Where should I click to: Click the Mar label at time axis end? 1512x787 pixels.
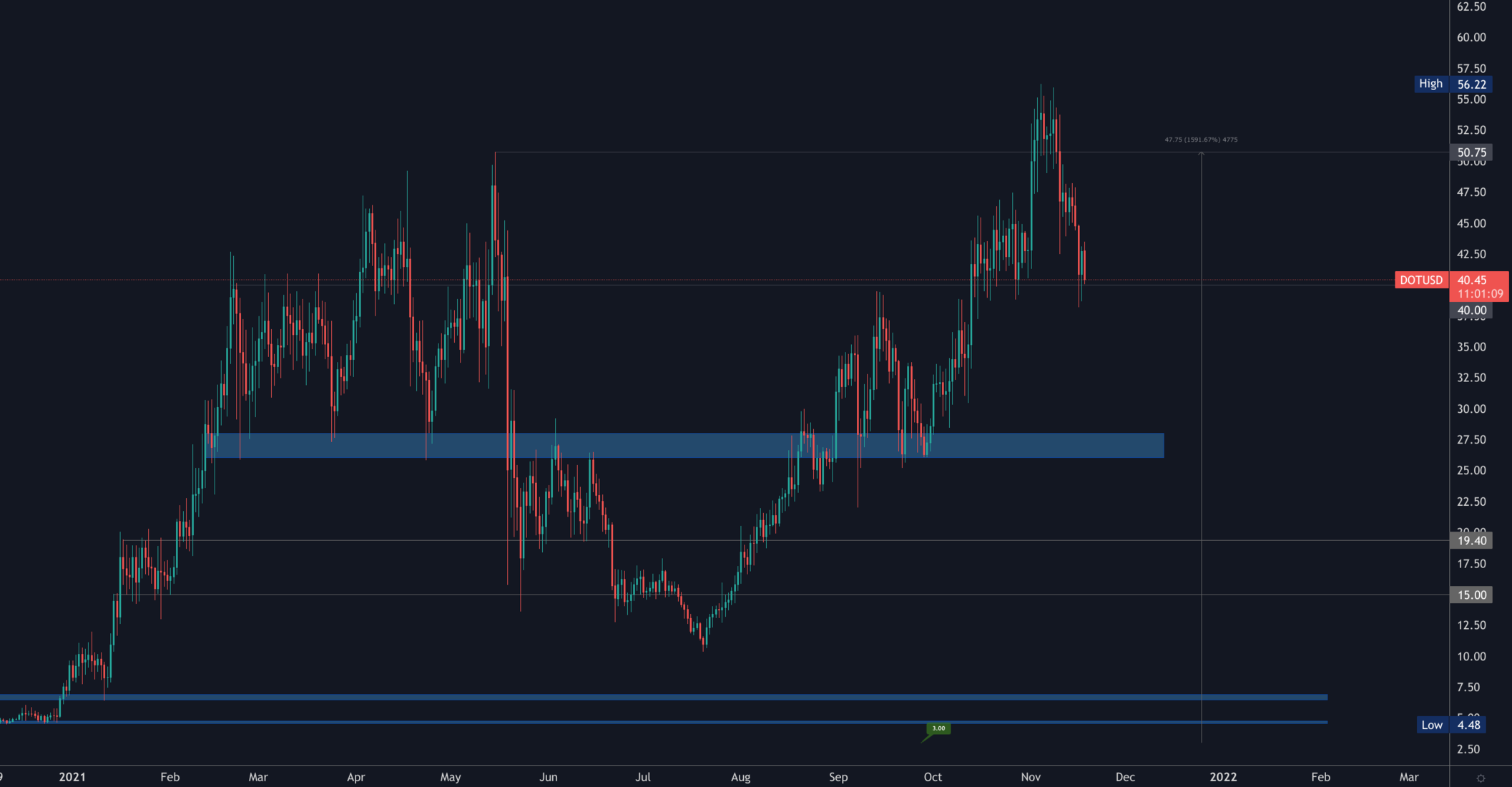(x=1408, y=777)
